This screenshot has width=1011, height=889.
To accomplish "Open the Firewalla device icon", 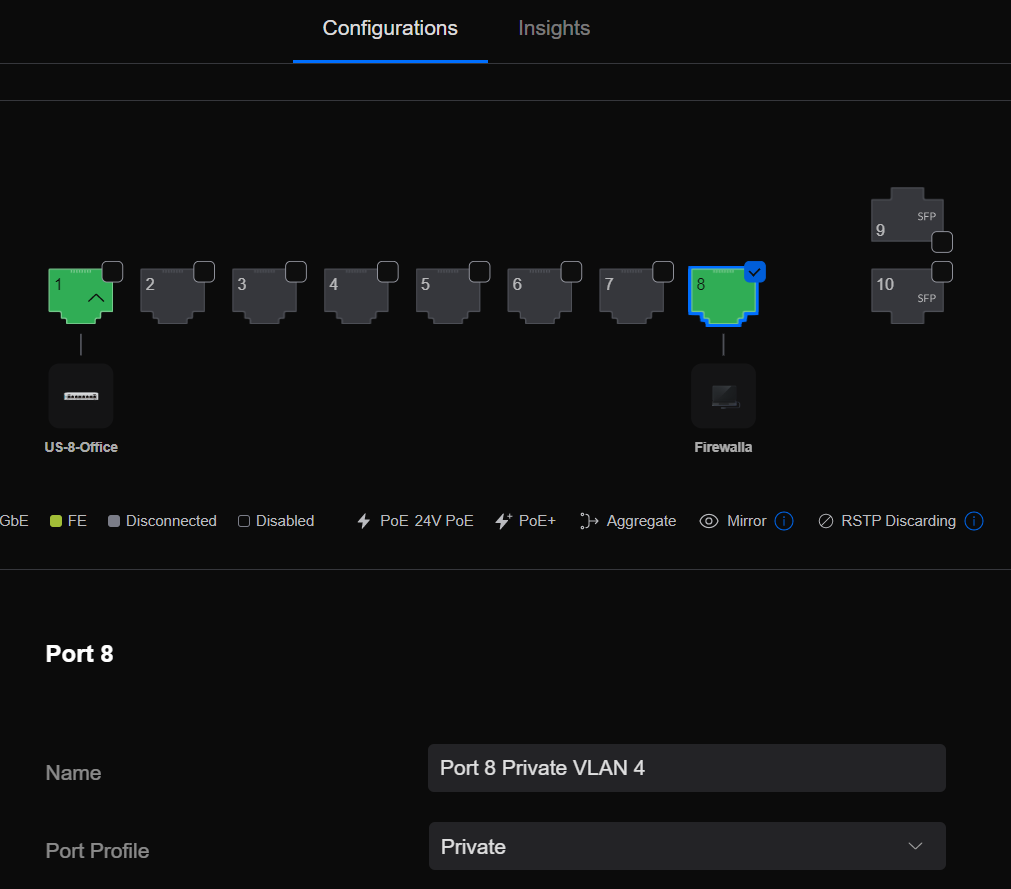I will pos(723,396).
